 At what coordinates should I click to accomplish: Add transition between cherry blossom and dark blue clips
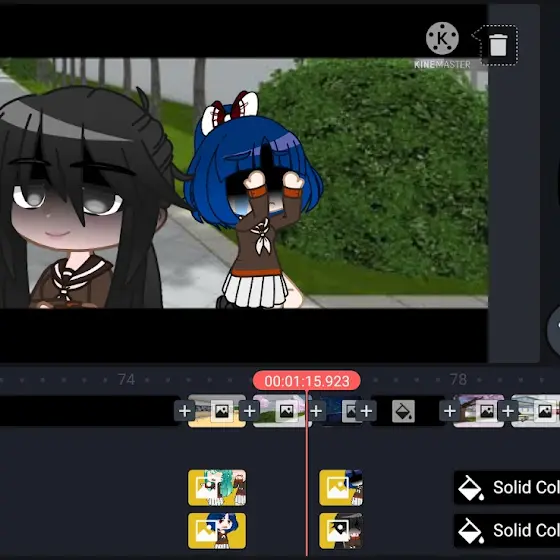point(316,411)
